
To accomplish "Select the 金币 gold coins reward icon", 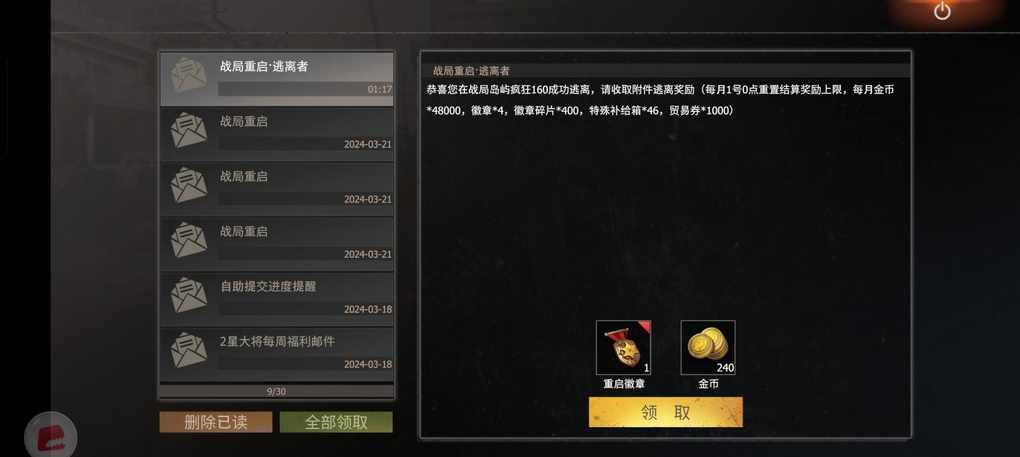I will pos(708,348).
